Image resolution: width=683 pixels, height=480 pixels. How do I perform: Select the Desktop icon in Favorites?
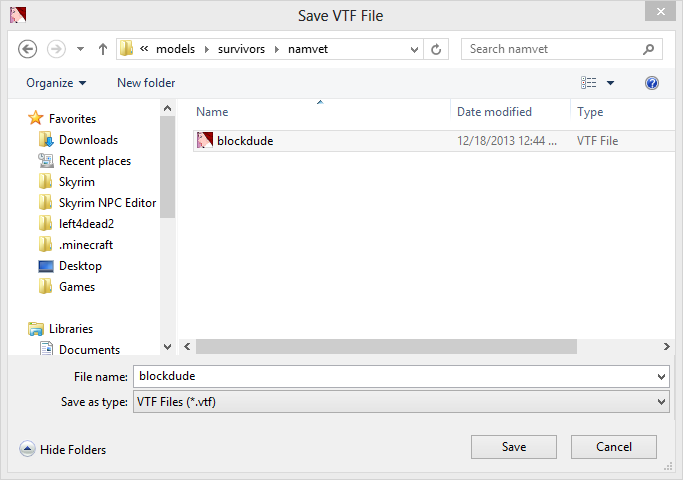point(45,266)
